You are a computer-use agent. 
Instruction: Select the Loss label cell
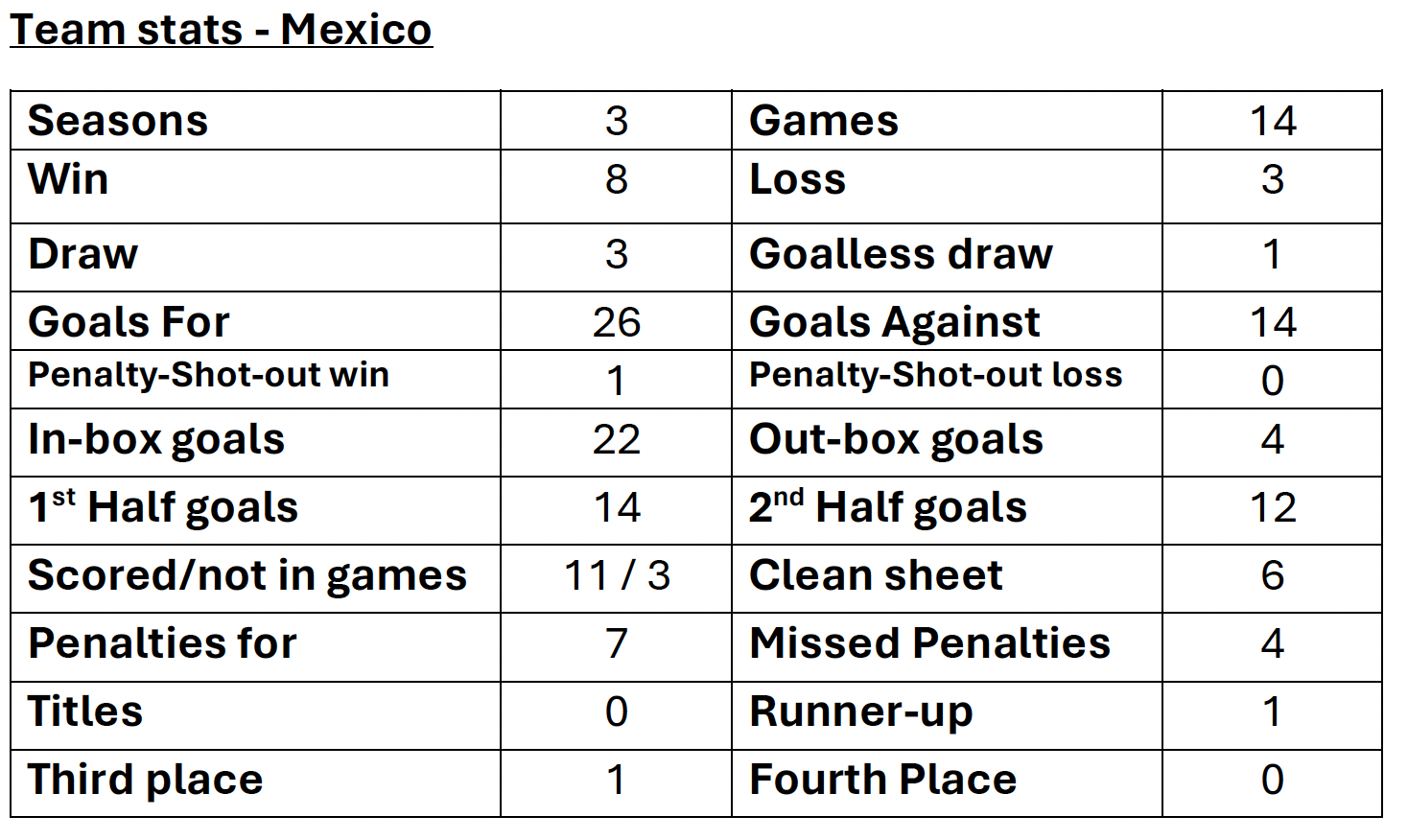coord(947,187)
